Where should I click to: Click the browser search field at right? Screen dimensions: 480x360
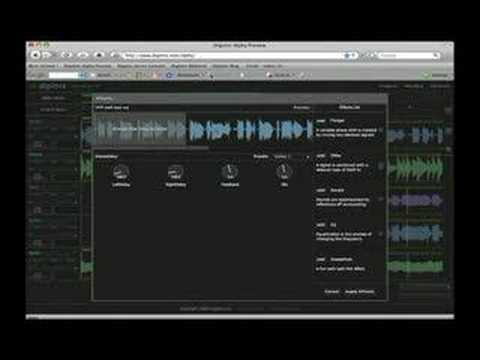(x=409, y=55)
